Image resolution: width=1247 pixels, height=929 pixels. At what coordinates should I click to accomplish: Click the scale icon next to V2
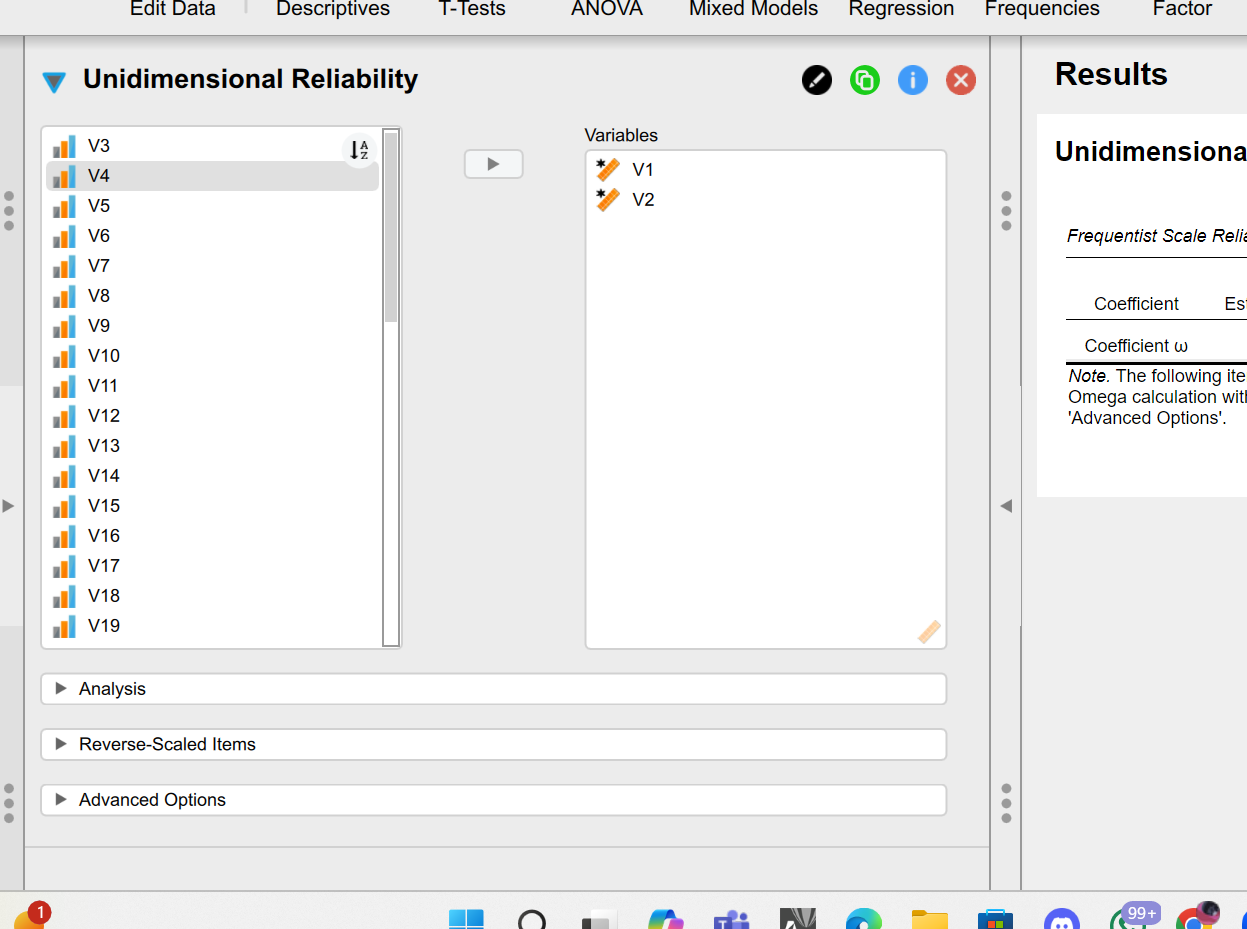(608, 200)
